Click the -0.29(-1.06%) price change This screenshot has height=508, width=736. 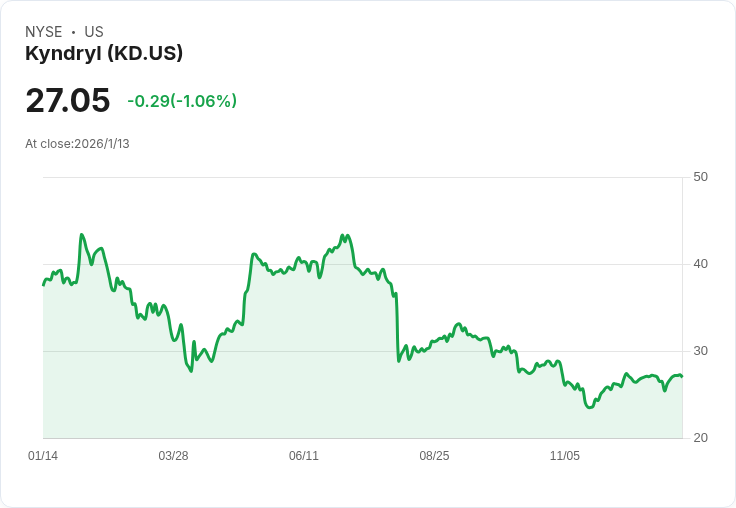point(182,101)
